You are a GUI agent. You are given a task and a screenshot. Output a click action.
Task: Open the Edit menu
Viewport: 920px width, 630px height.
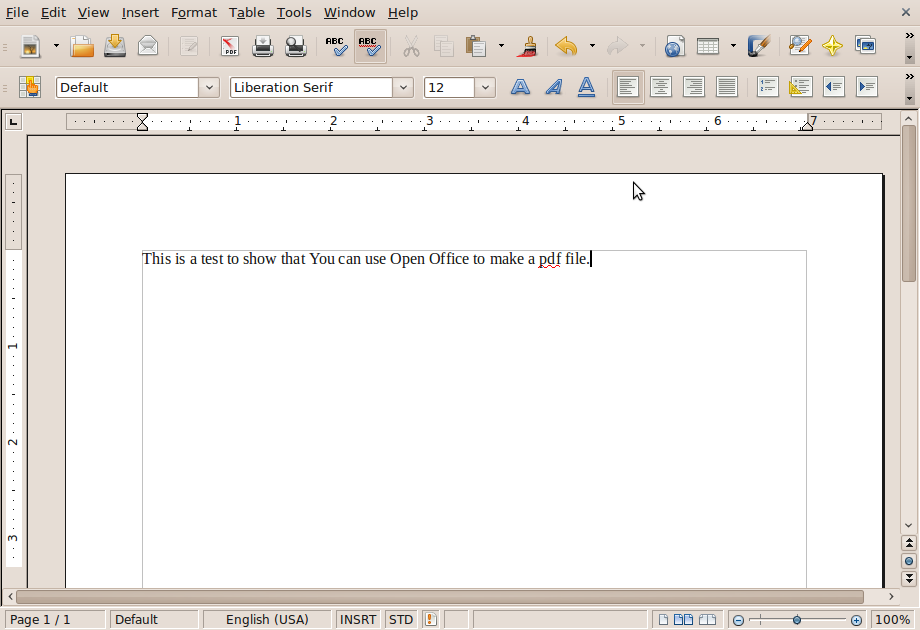point(53,12)
